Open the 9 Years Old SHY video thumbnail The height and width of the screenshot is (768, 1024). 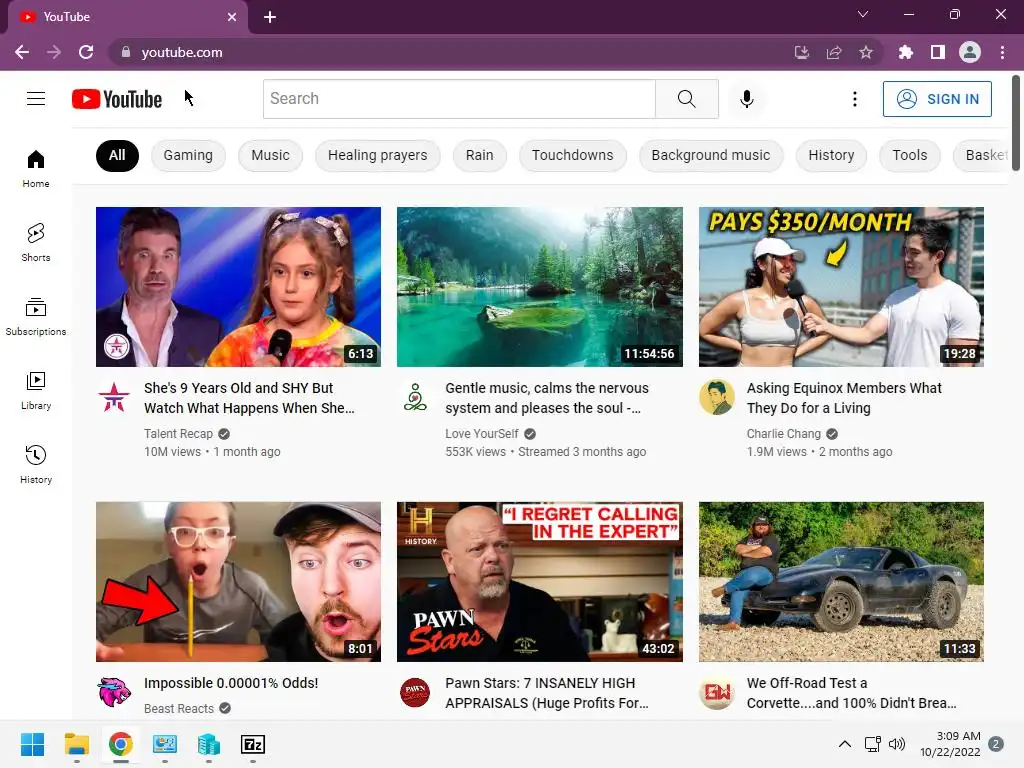coord(238,287)
